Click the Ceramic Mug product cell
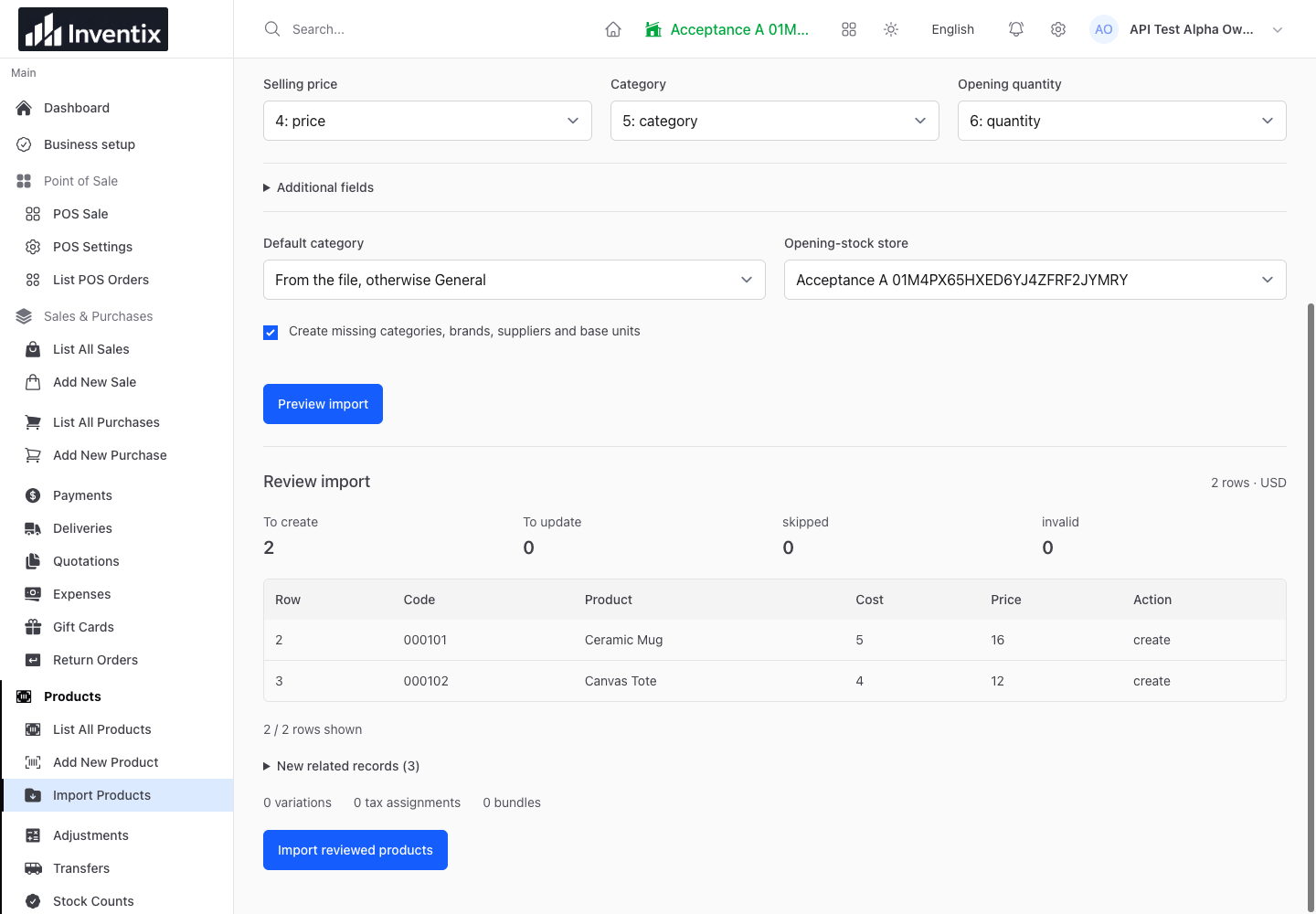This screenshot has width=1316, height=914. point(624,640)
